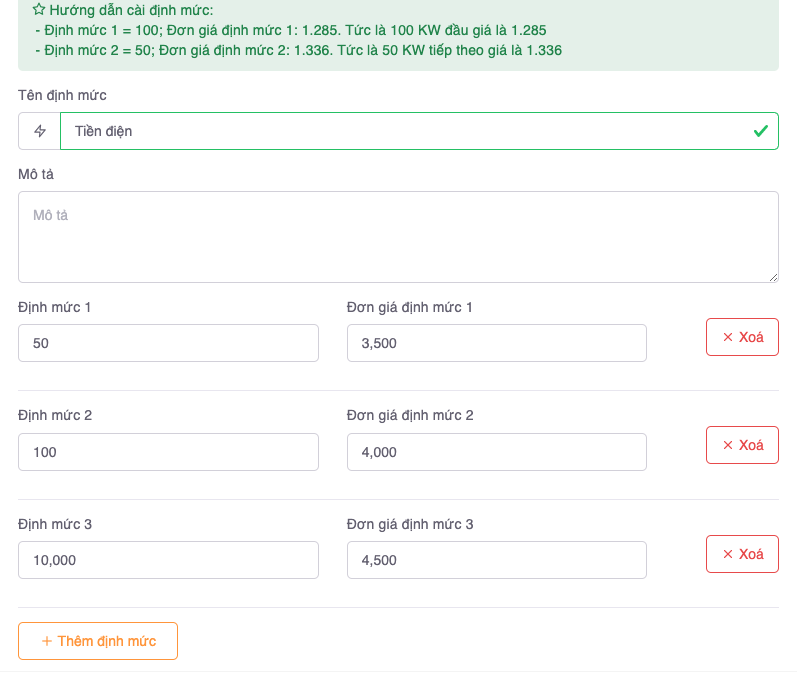Click the Định mức 3 field showing 10,000

[x=168, y=560]
